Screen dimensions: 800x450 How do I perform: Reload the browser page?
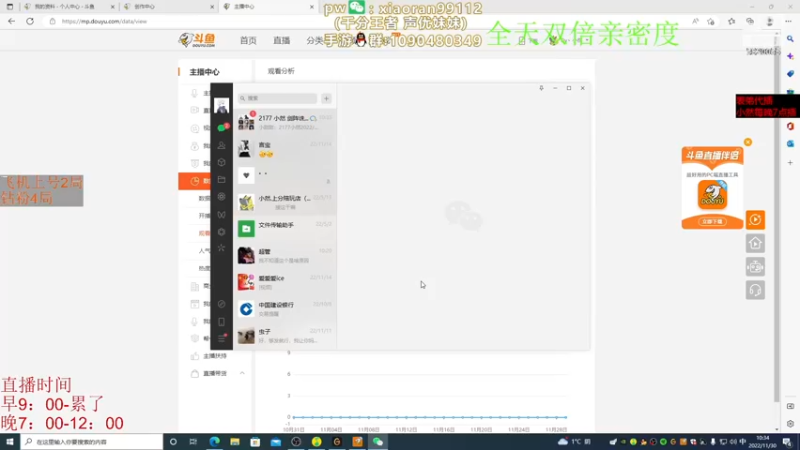[x=30, y=21]
